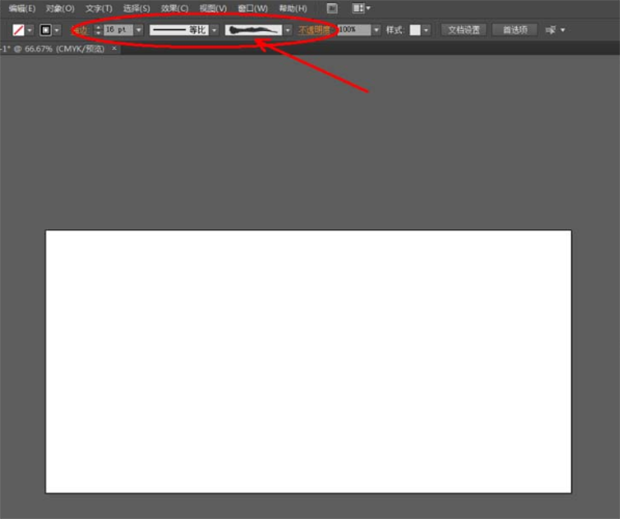
Task: Click the 样式 graphic style swatch
Action: click(x=415, y=30)
